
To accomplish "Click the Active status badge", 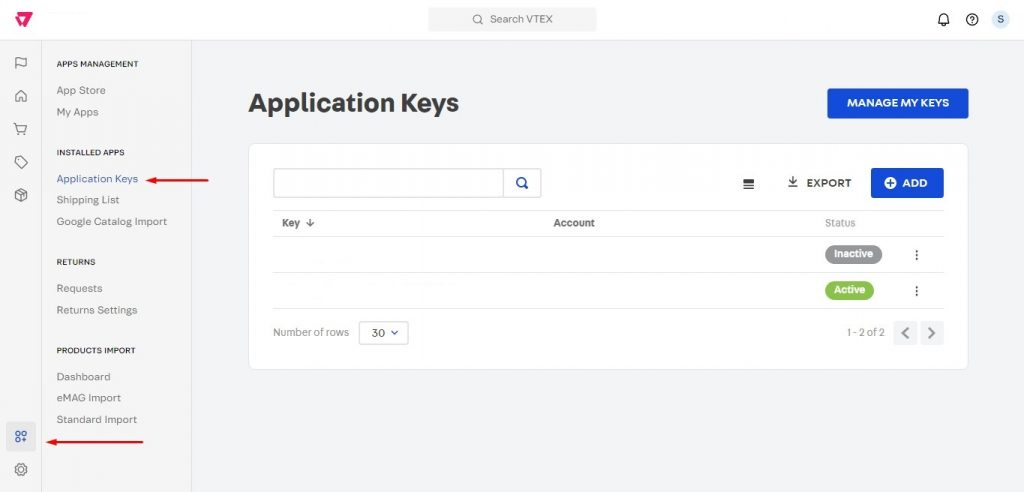I will point(849,290).
